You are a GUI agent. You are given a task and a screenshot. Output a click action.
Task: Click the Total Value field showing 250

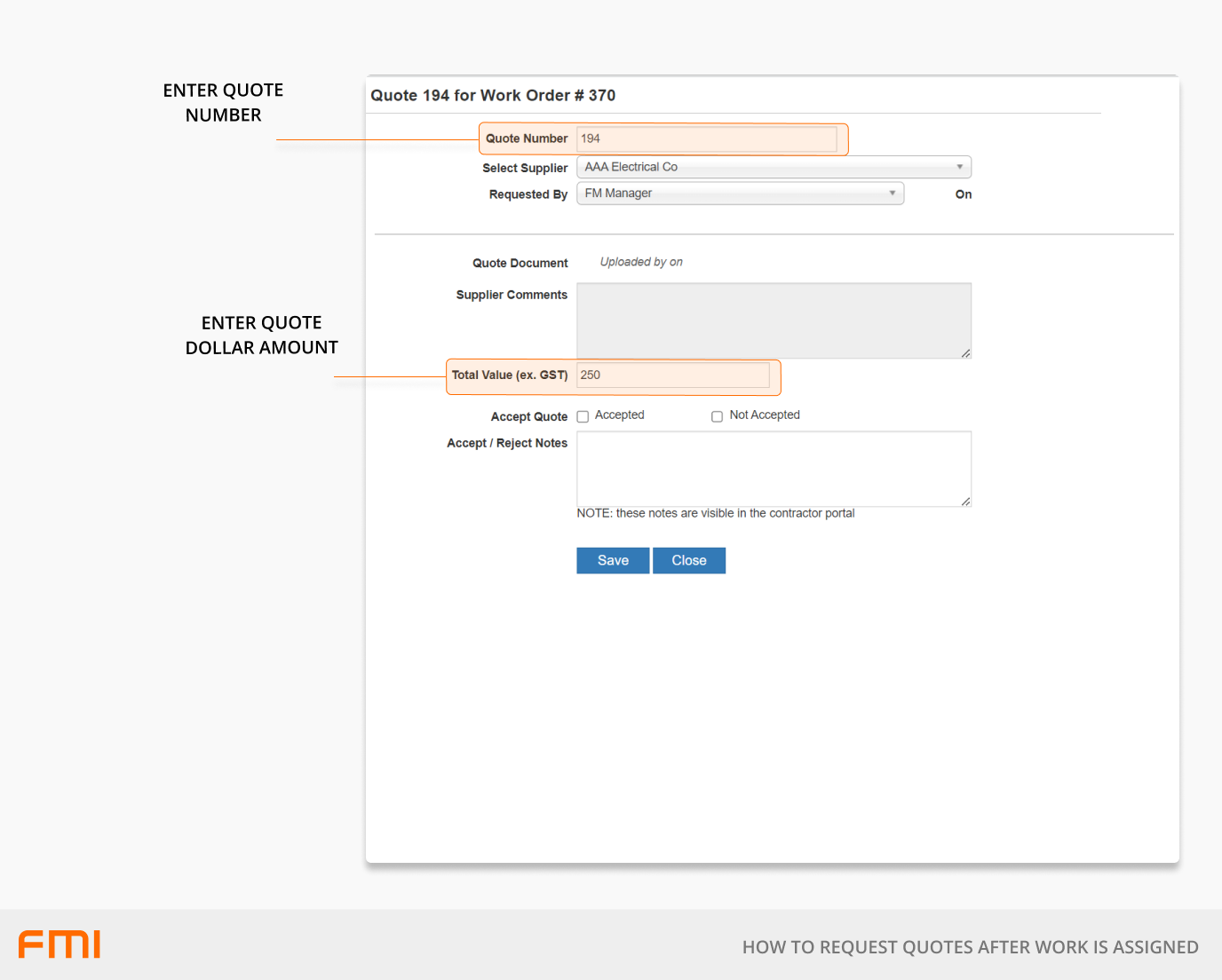click(x=673, y=375)
